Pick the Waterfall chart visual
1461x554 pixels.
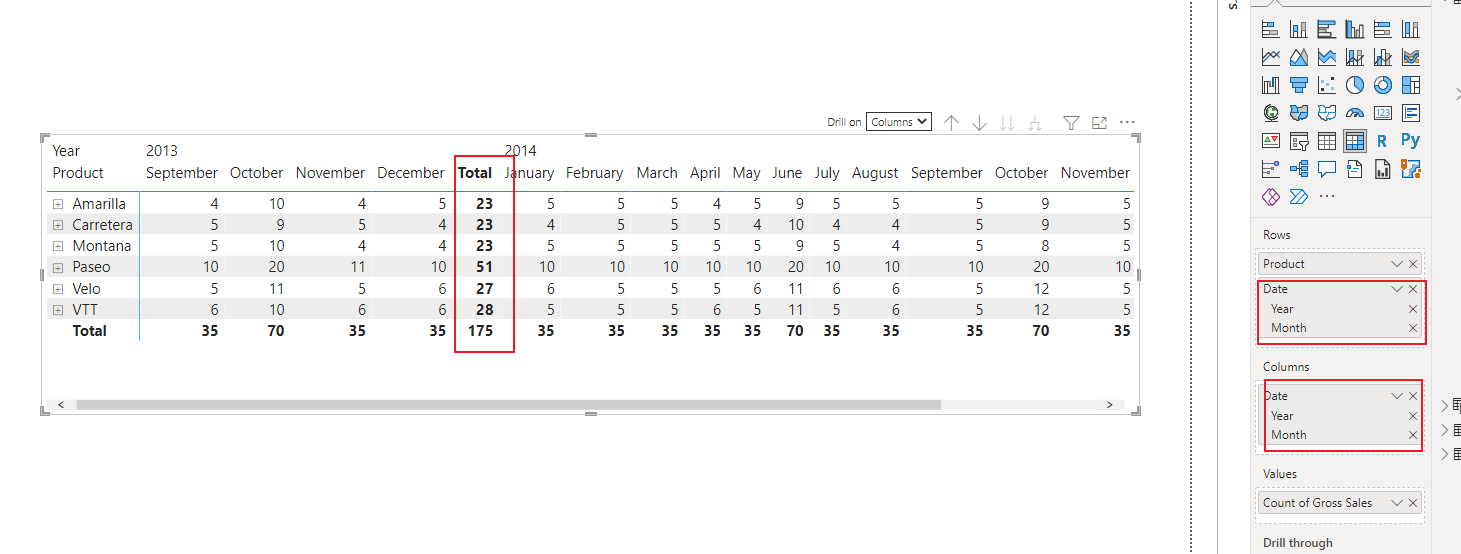pos(1271,85)
